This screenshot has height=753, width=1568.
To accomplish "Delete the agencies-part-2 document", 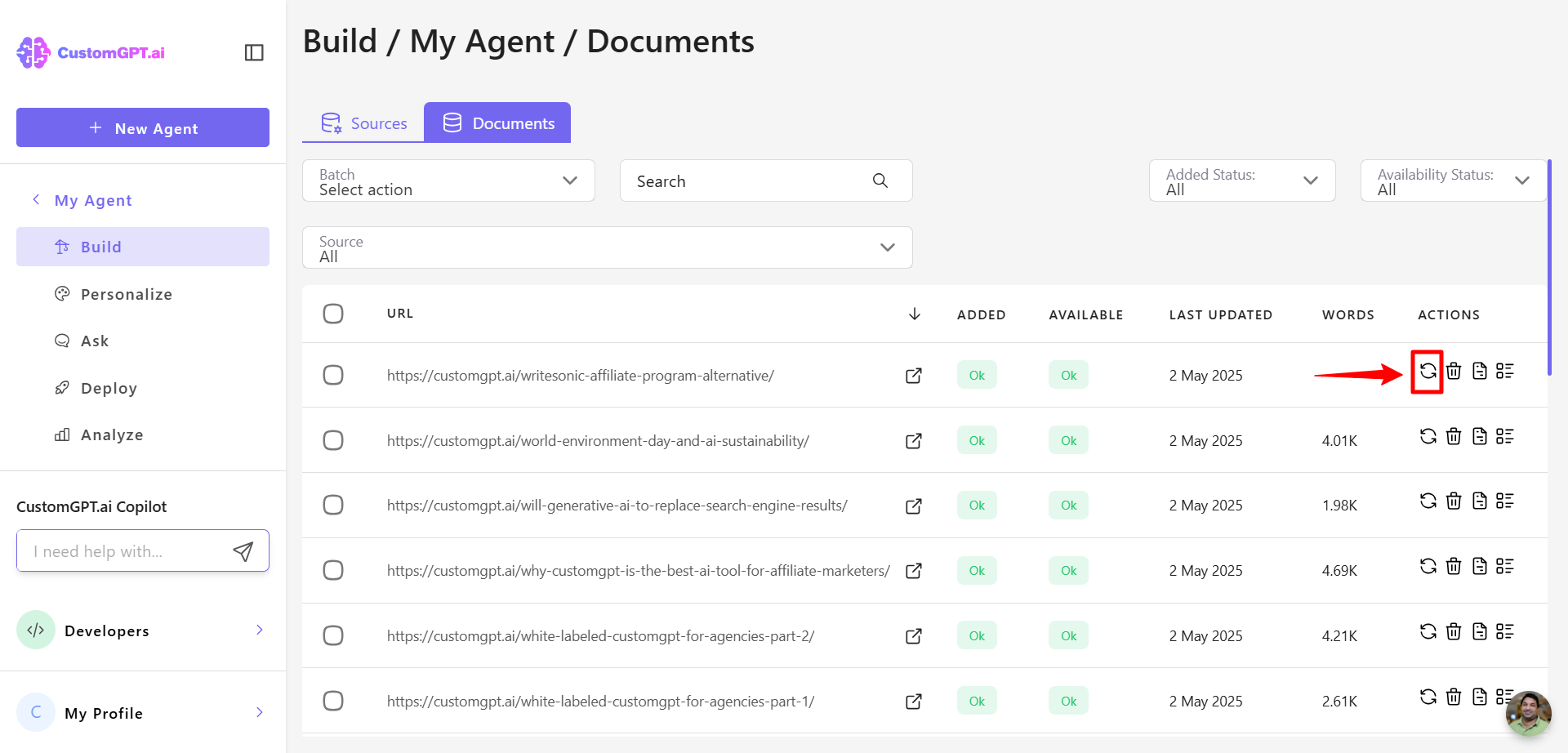I will (1454, 631).
